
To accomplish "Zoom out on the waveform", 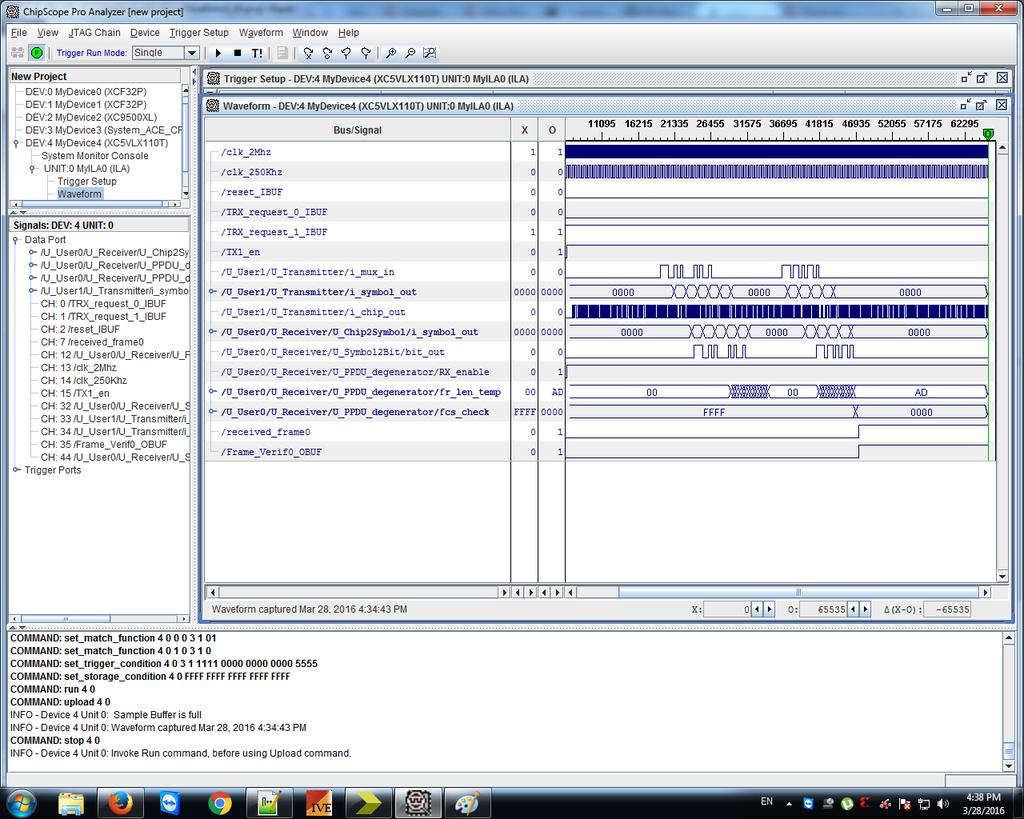I will click(410, 53).
